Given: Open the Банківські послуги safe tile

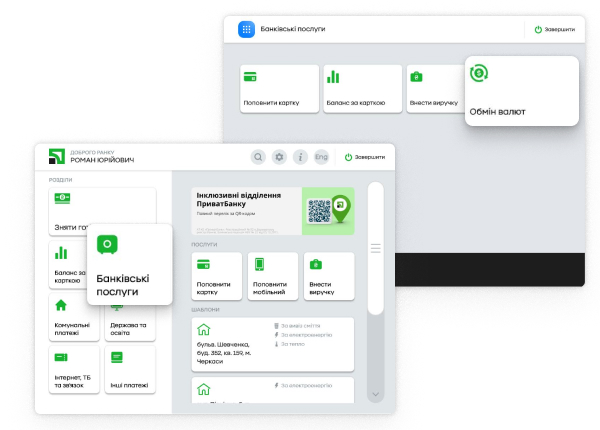Looking at the screenshot, I should 130,265.
